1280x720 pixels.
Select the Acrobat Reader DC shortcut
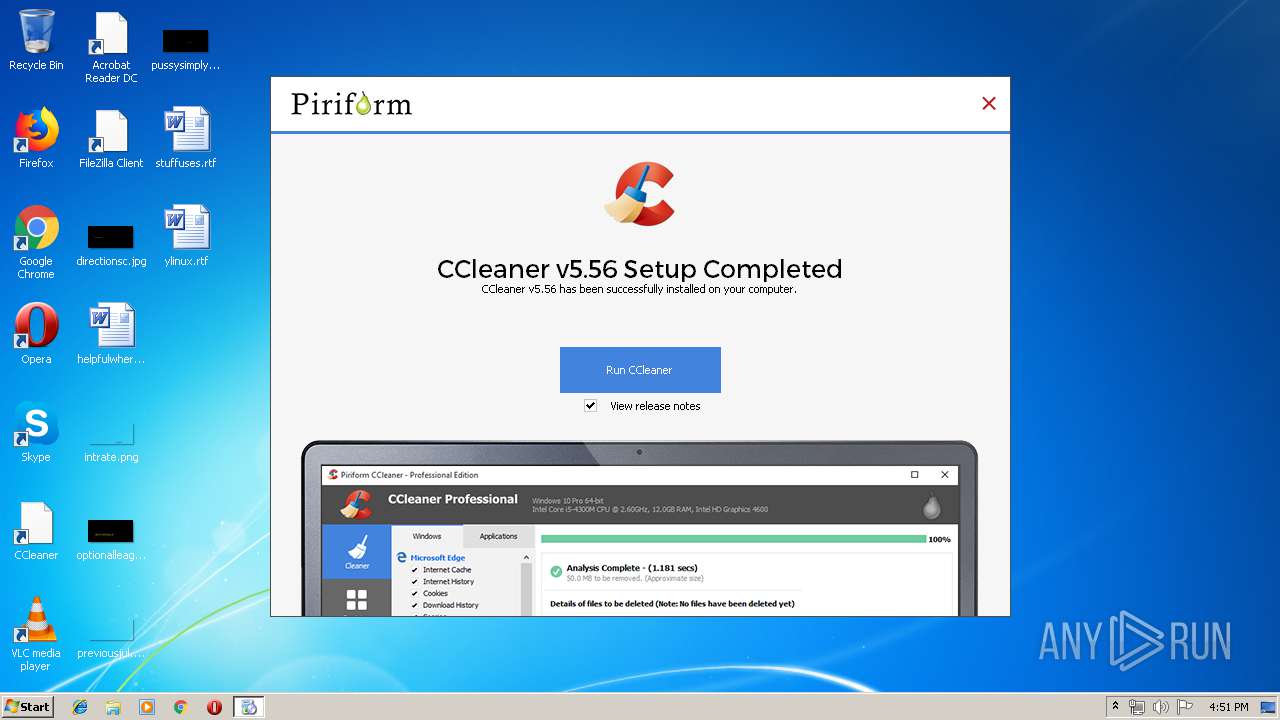pos(111,47)
